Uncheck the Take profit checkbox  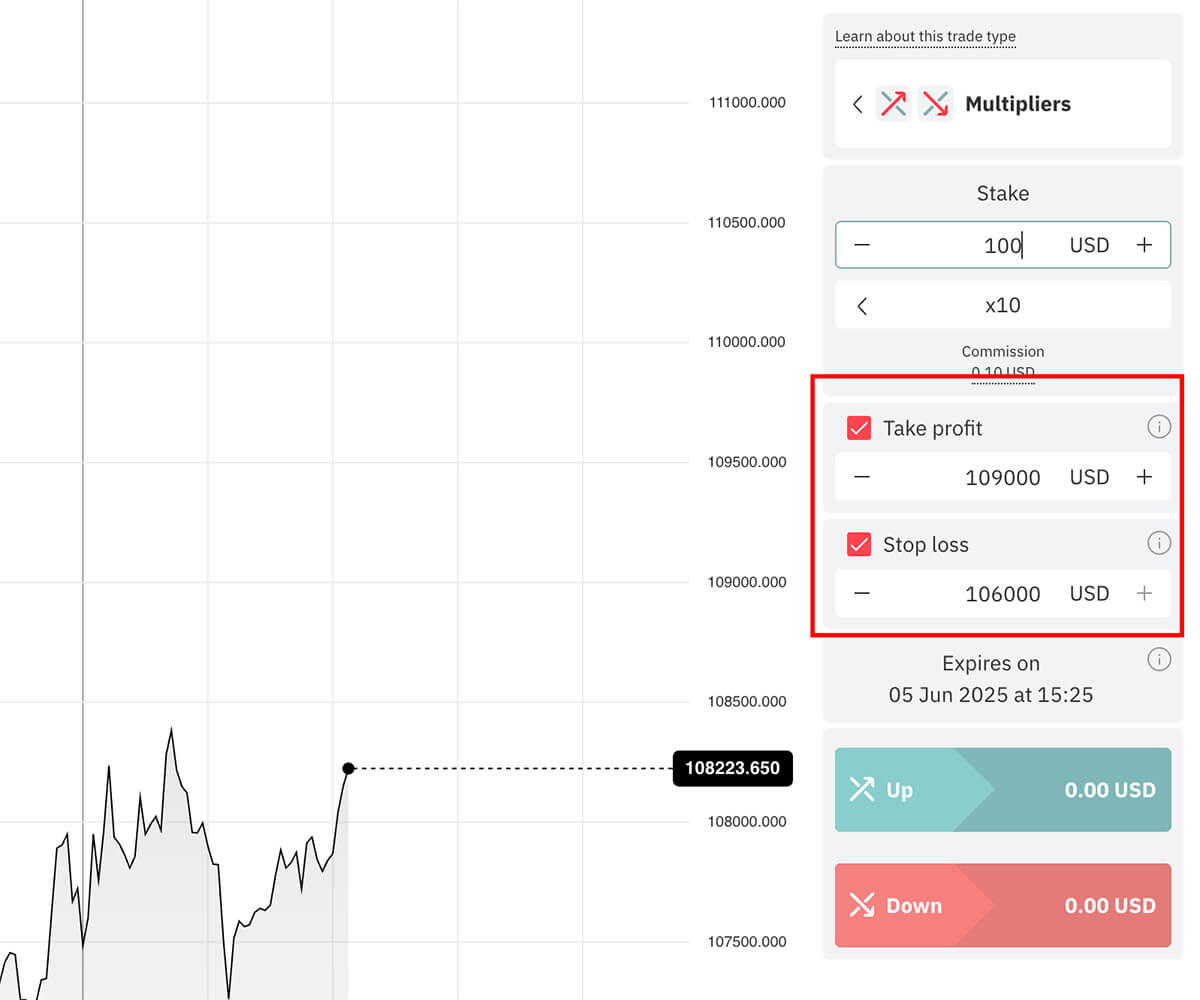(859, 428)
